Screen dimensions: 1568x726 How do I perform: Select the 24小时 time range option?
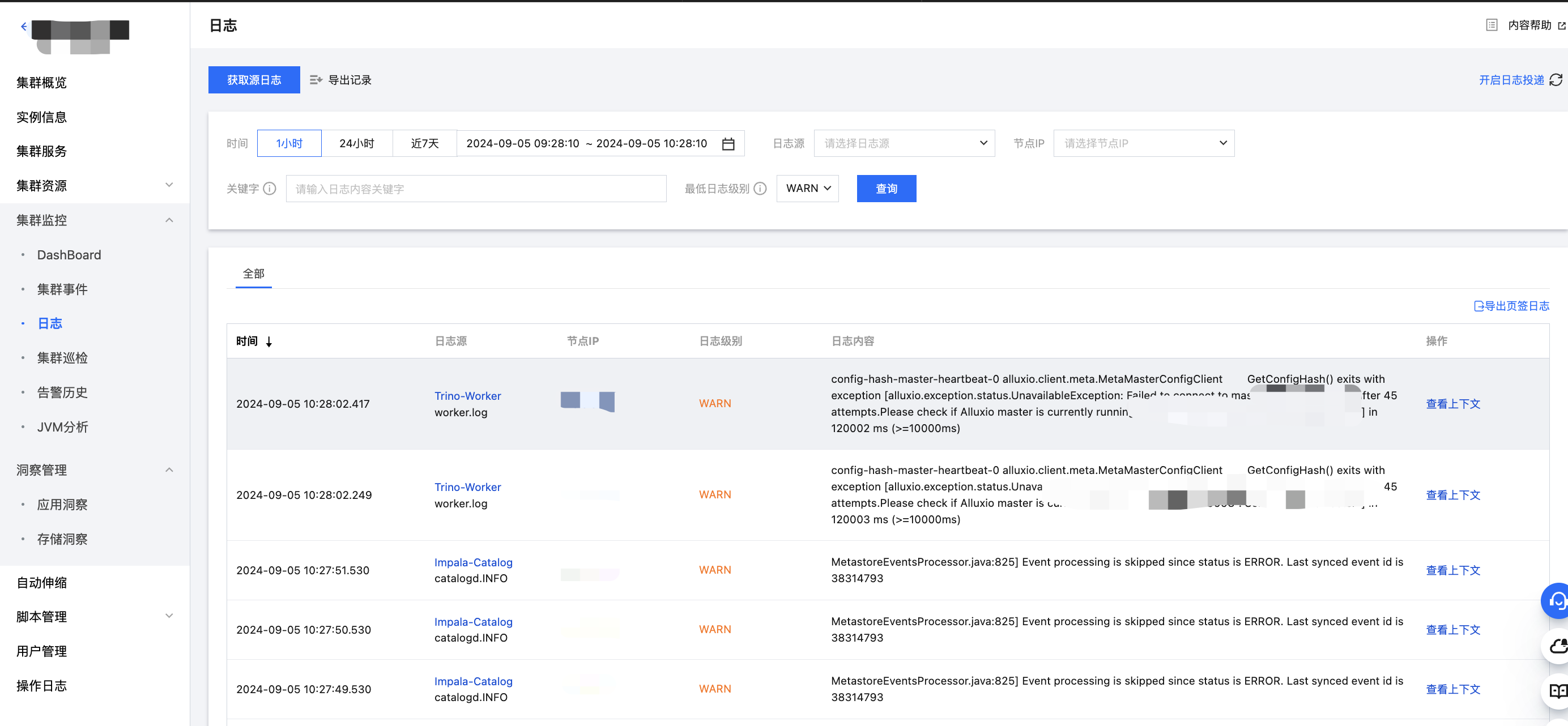click(357, 144)
